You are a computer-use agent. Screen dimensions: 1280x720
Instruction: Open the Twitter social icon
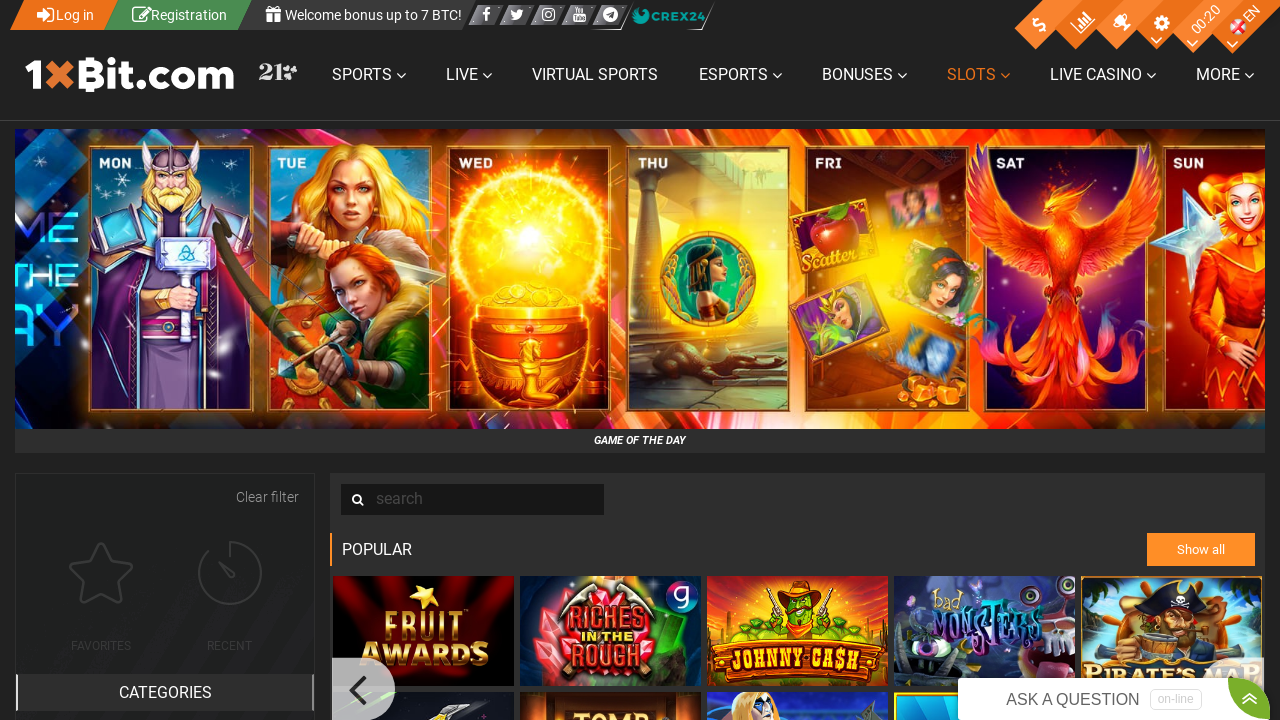[517, 15]
